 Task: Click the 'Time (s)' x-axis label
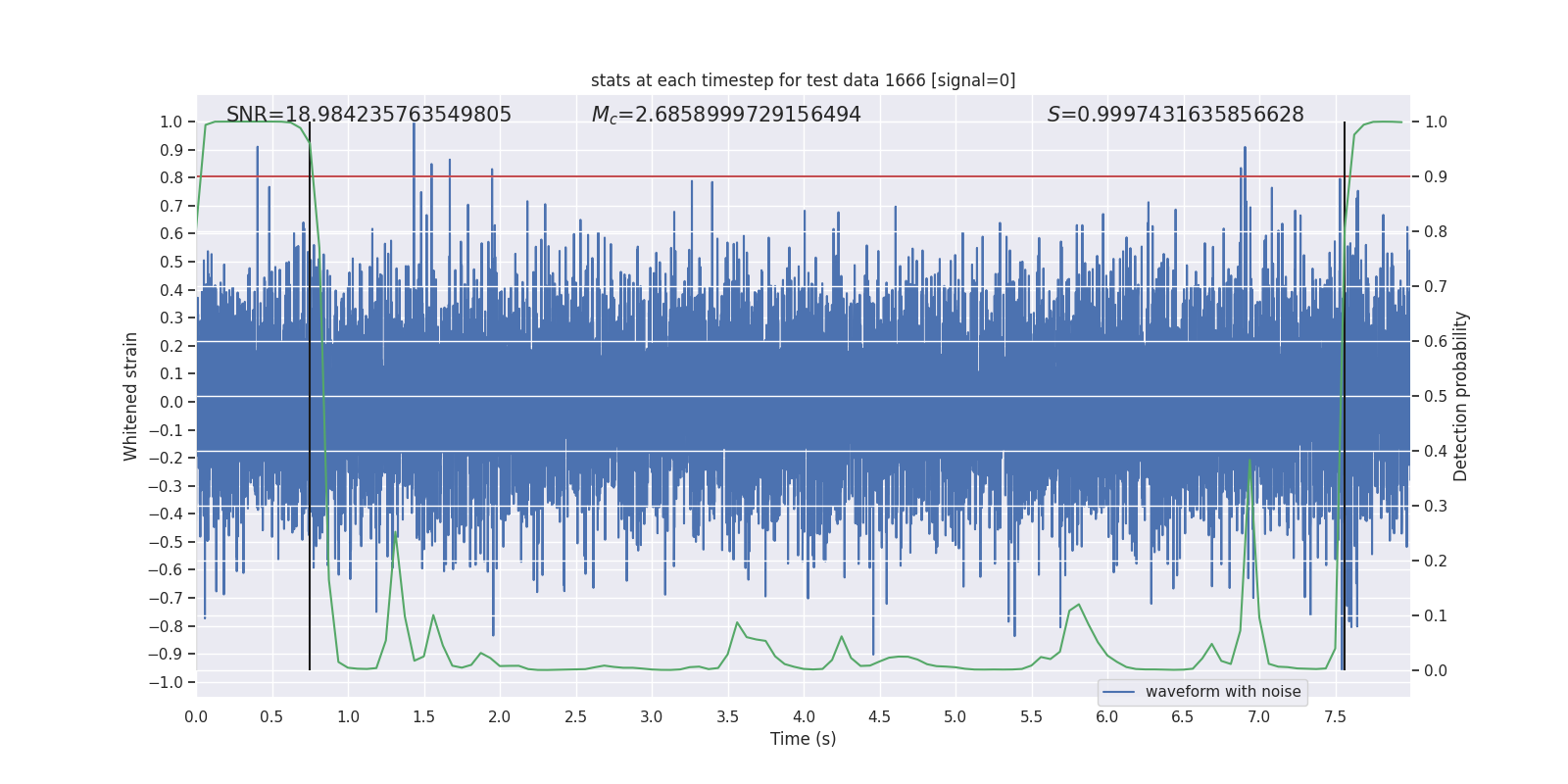click(x=803, y=739)
